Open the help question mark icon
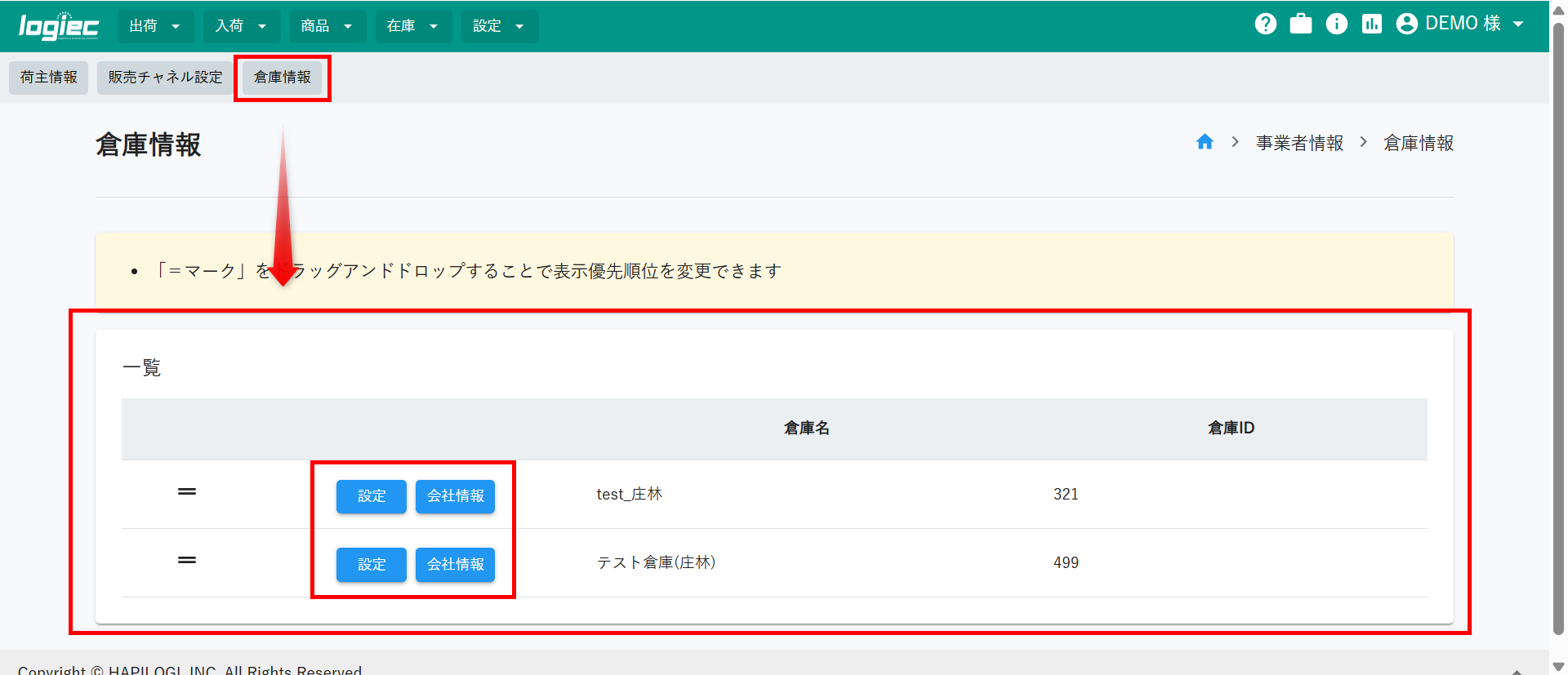Screen dimensions: 1568x675 click(1265, 24)
